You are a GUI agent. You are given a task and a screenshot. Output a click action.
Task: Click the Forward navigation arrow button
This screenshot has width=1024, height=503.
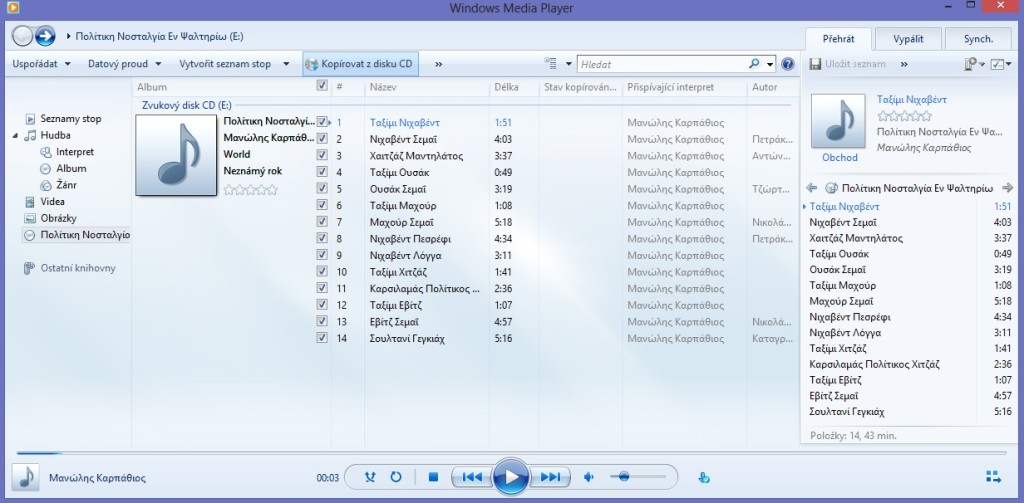point(44,35)
